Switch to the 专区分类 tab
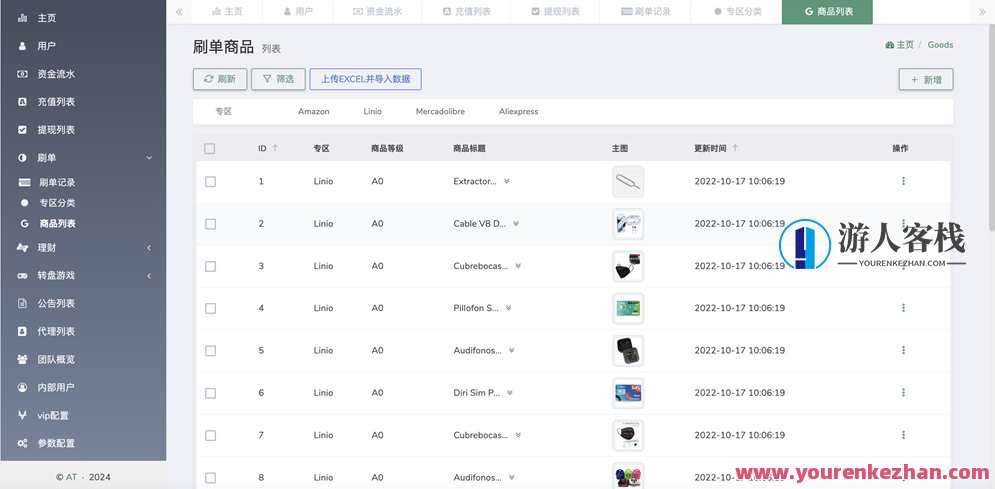Viewport: 995px width, 489px height. [737, 11]
